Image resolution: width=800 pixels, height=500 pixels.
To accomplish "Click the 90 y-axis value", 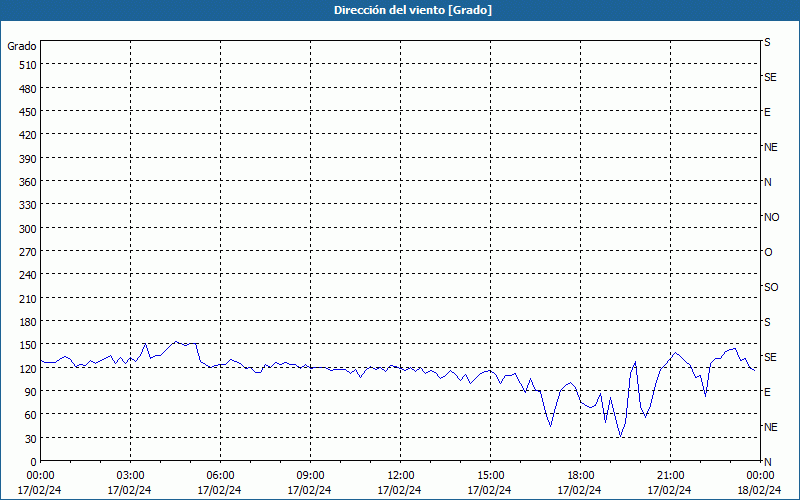I will pyautogui.click(x=31, y=392).
